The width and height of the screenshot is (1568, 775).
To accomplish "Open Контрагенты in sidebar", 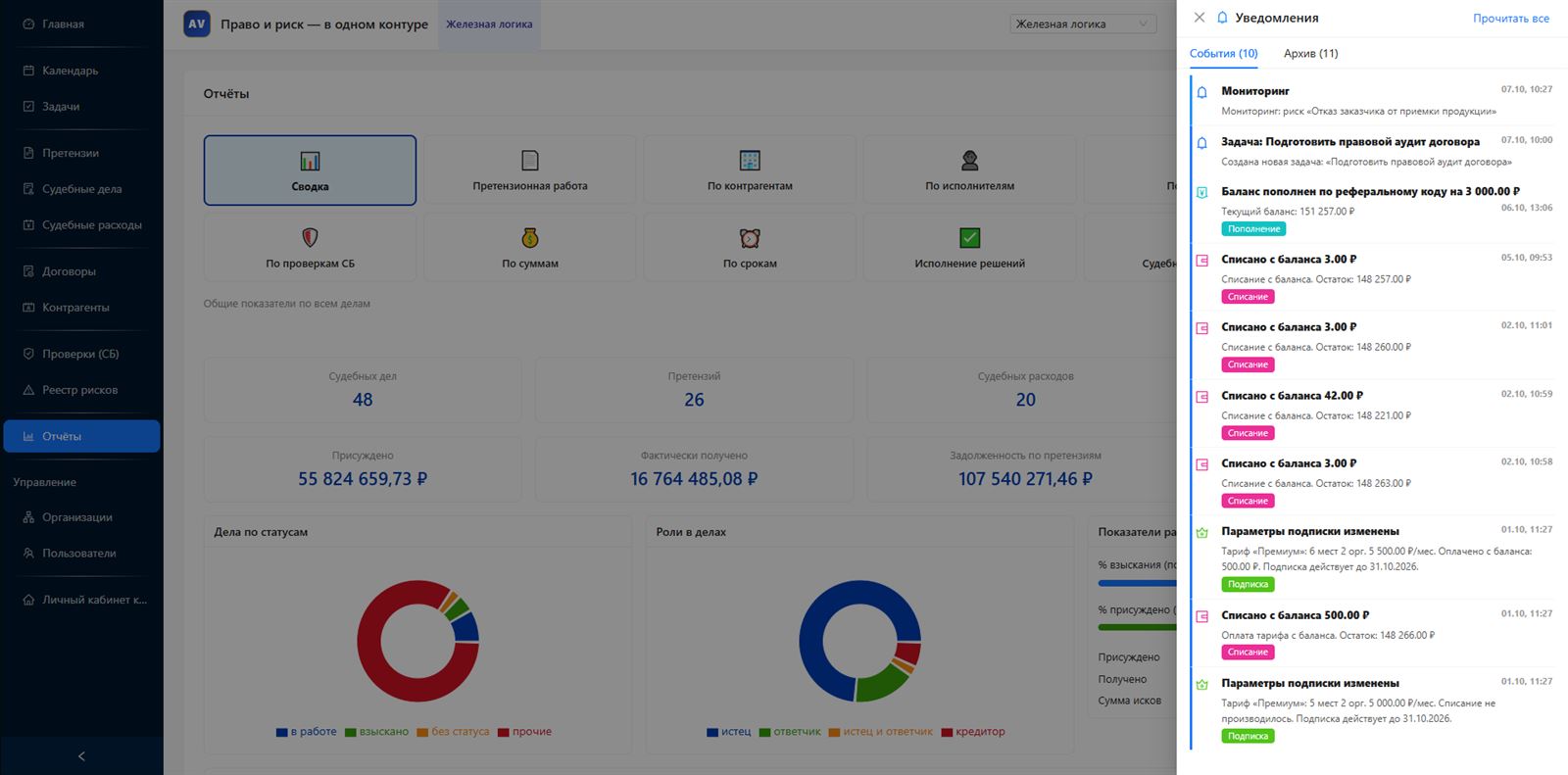I will click(81, 308).
